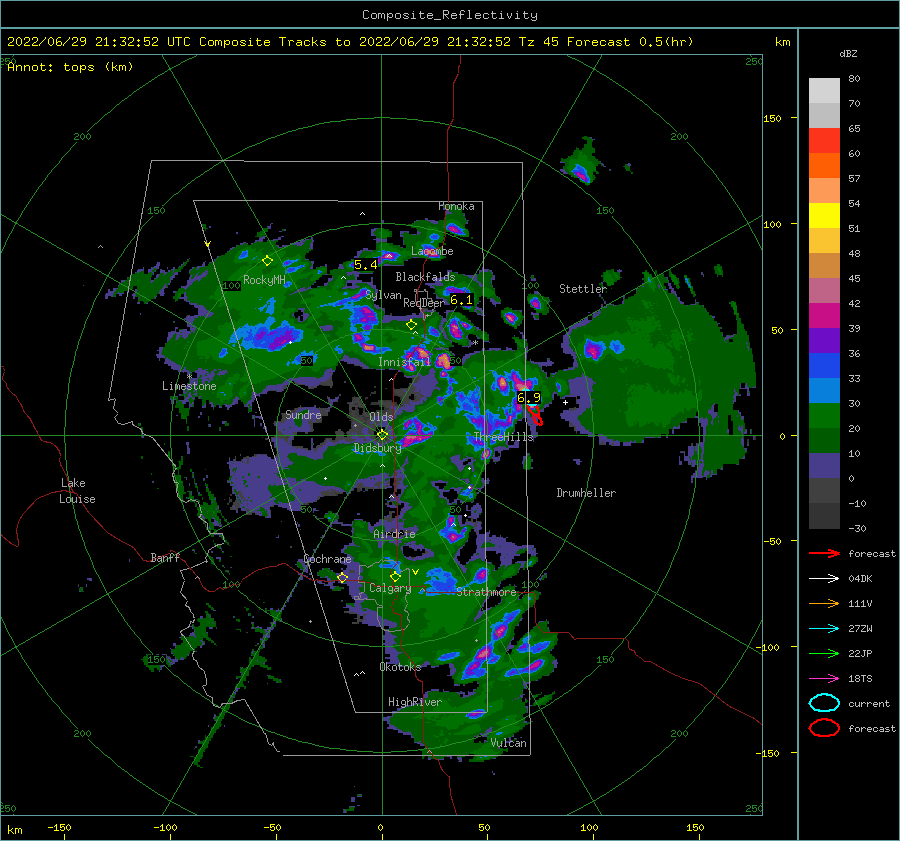Pick the red 65 dBZ color swatch
Screen dimensions: 900x841
point(824,141)
